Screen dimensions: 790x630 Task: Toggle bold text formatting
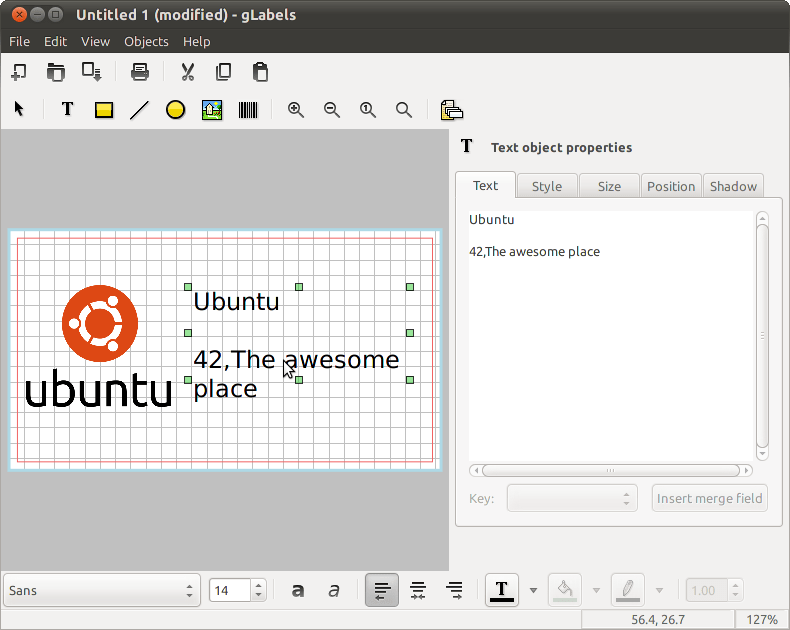(x=298, y=590)
